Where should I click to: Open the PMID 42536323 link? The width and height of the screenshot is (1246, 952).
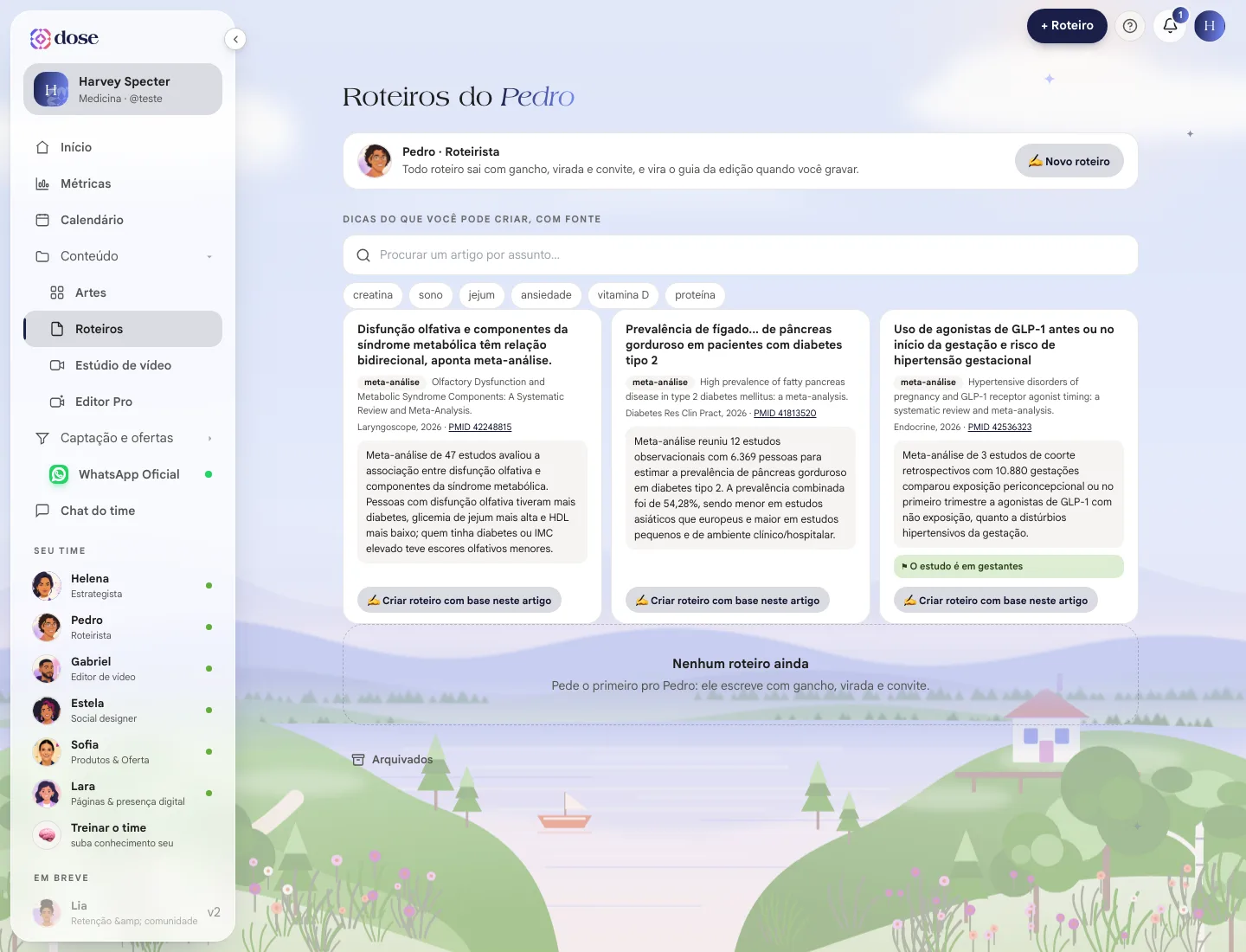(x=999, y=428)
